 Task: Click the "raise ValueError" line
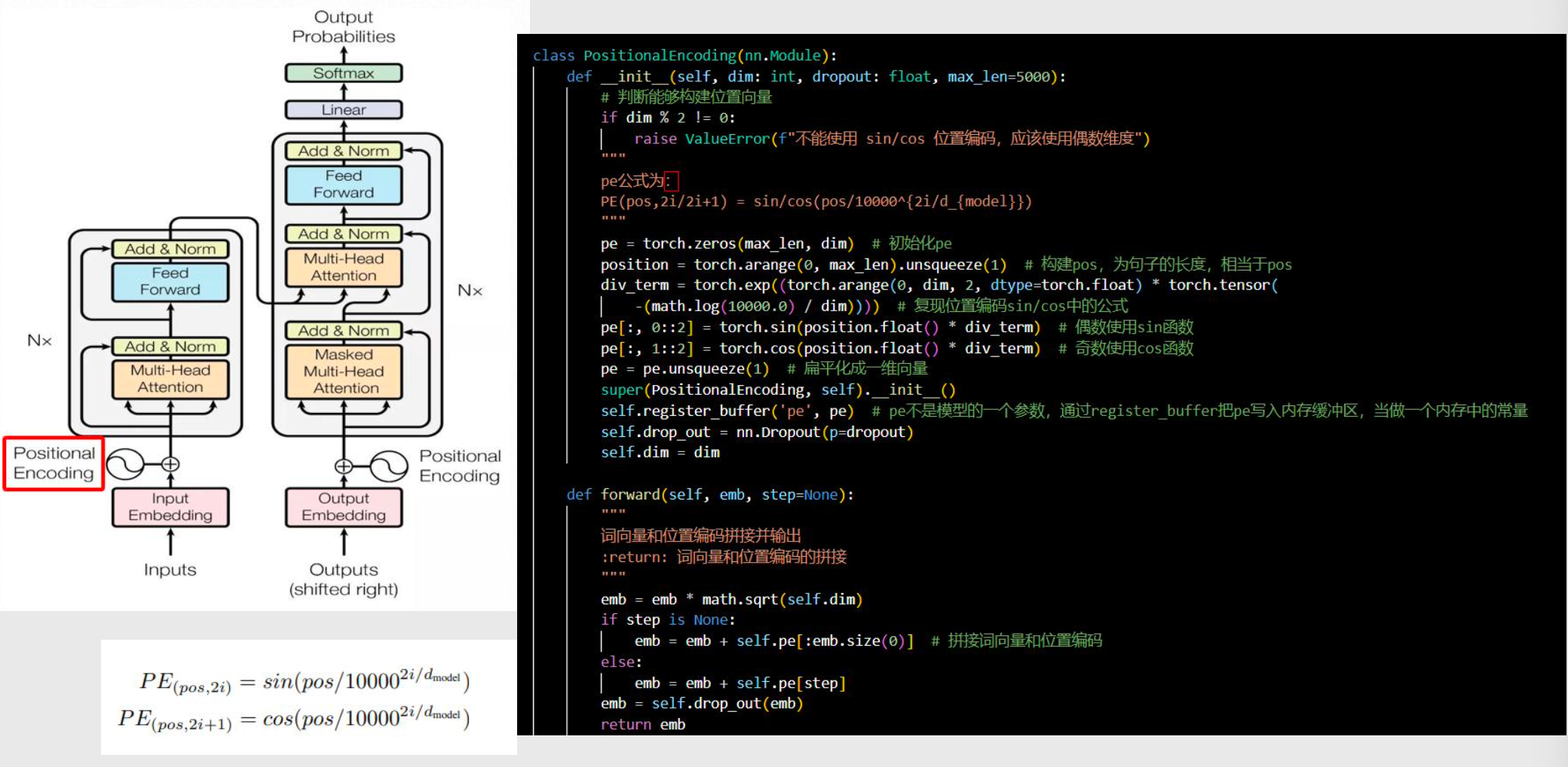click(892, 139)
